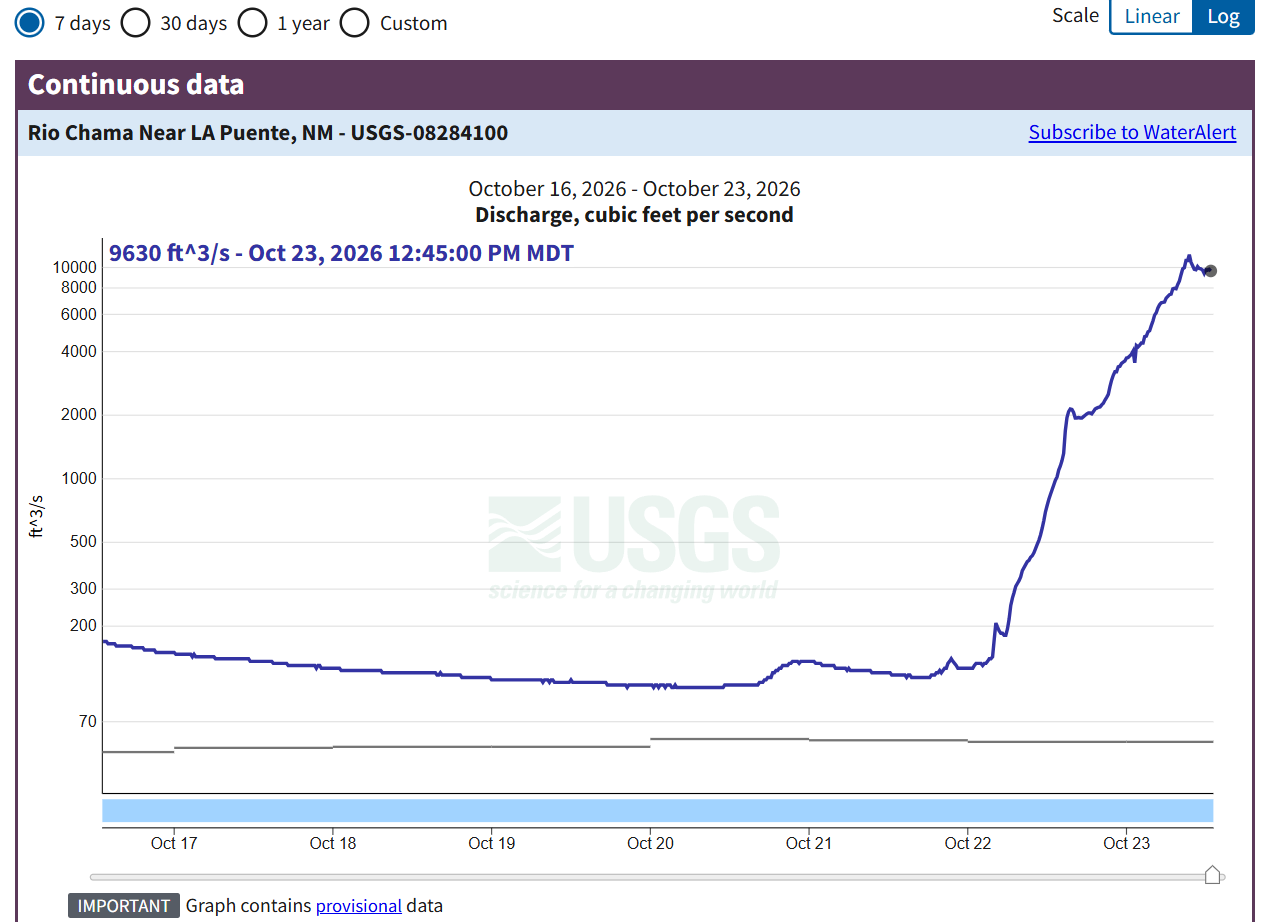Click the 500 y-axis tick label
Image resolution: width=1267 pixels, height=922 pixels.
pos(83,542)
